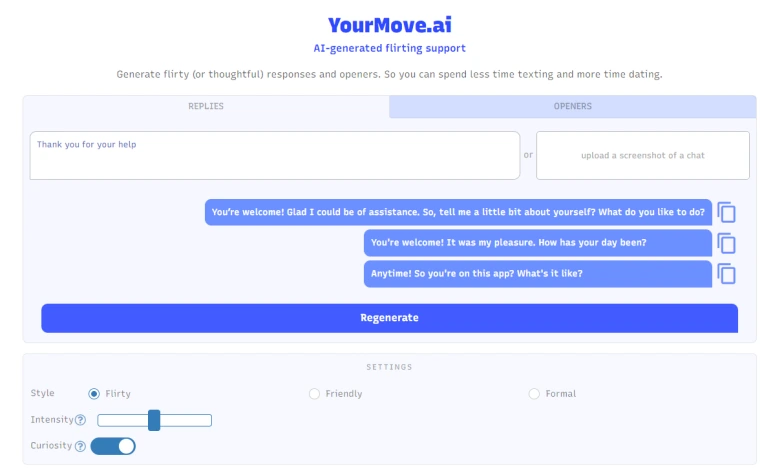Select the Friendly style radio button
This screenshot has width=773, height=473.
coord(314,394)
